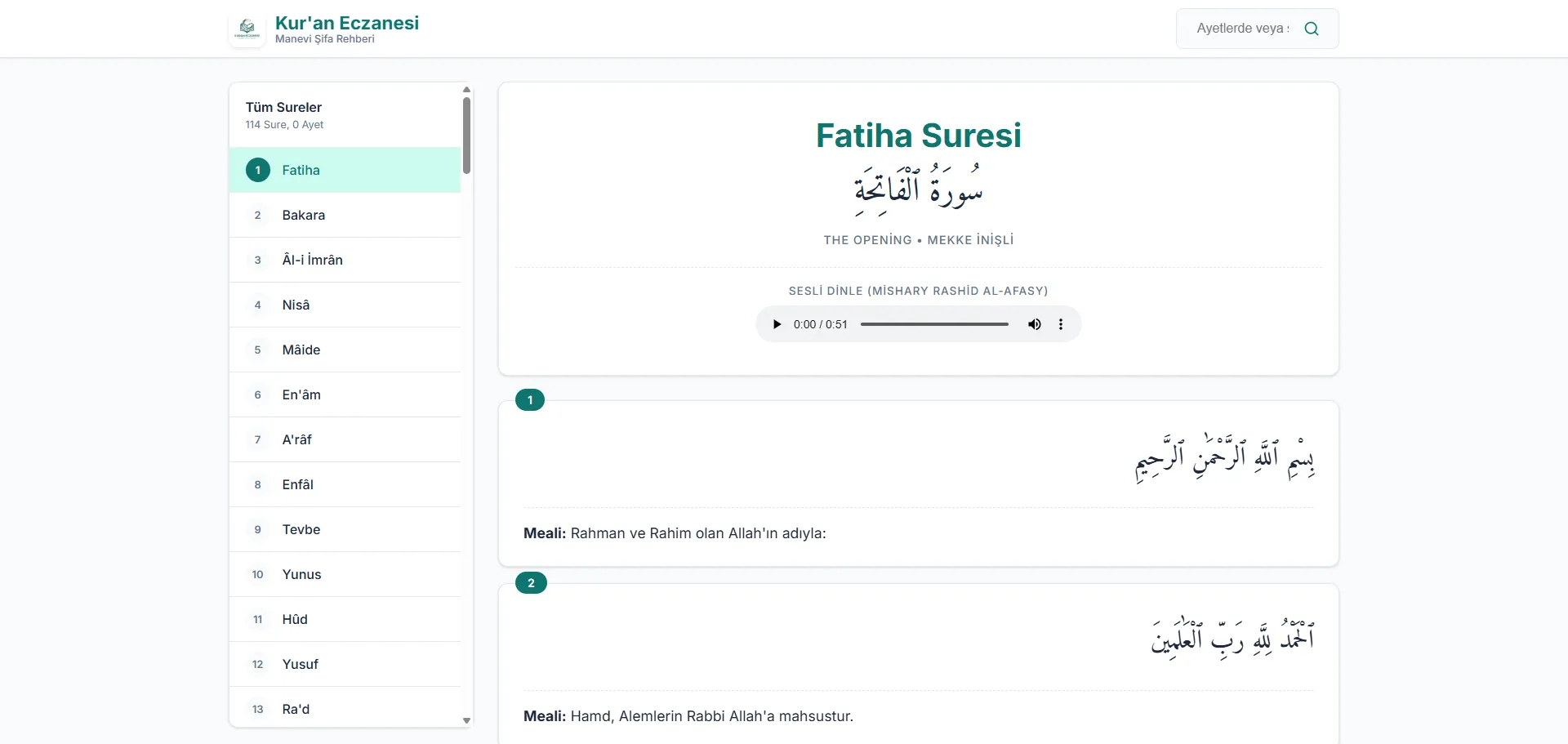Click the verse 1 number badge
This screenshot has height=744, width=1568.
[x=530, y=400]
